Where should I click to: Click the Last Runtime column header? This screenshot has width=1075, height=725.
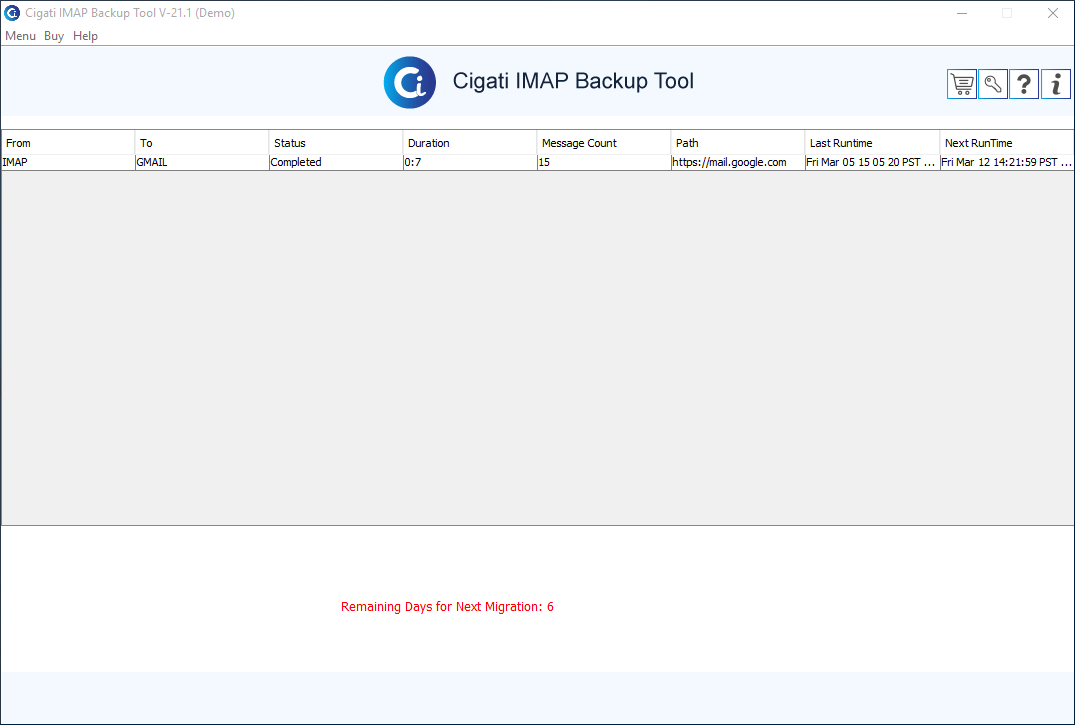[x=872, y=143]
